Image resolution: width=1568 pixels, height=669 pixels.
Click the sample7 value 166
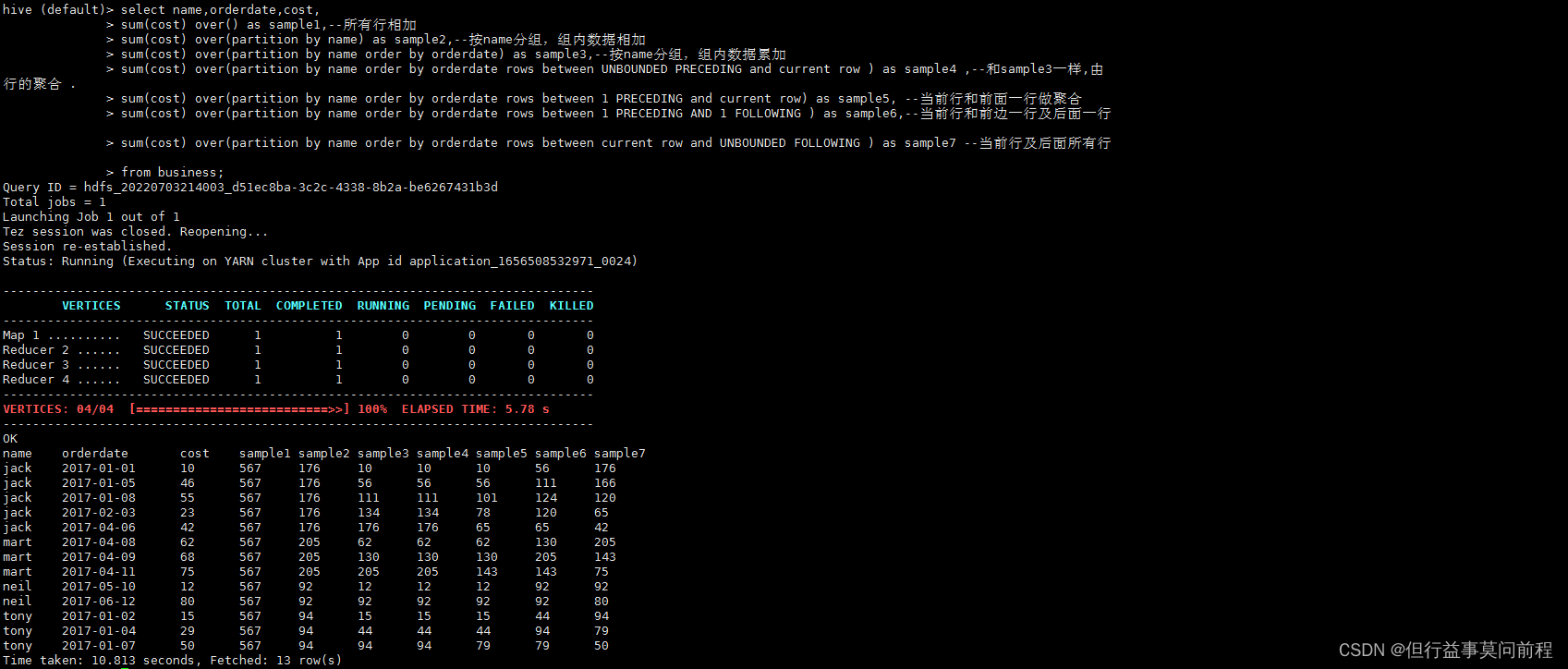click(605, 483)
